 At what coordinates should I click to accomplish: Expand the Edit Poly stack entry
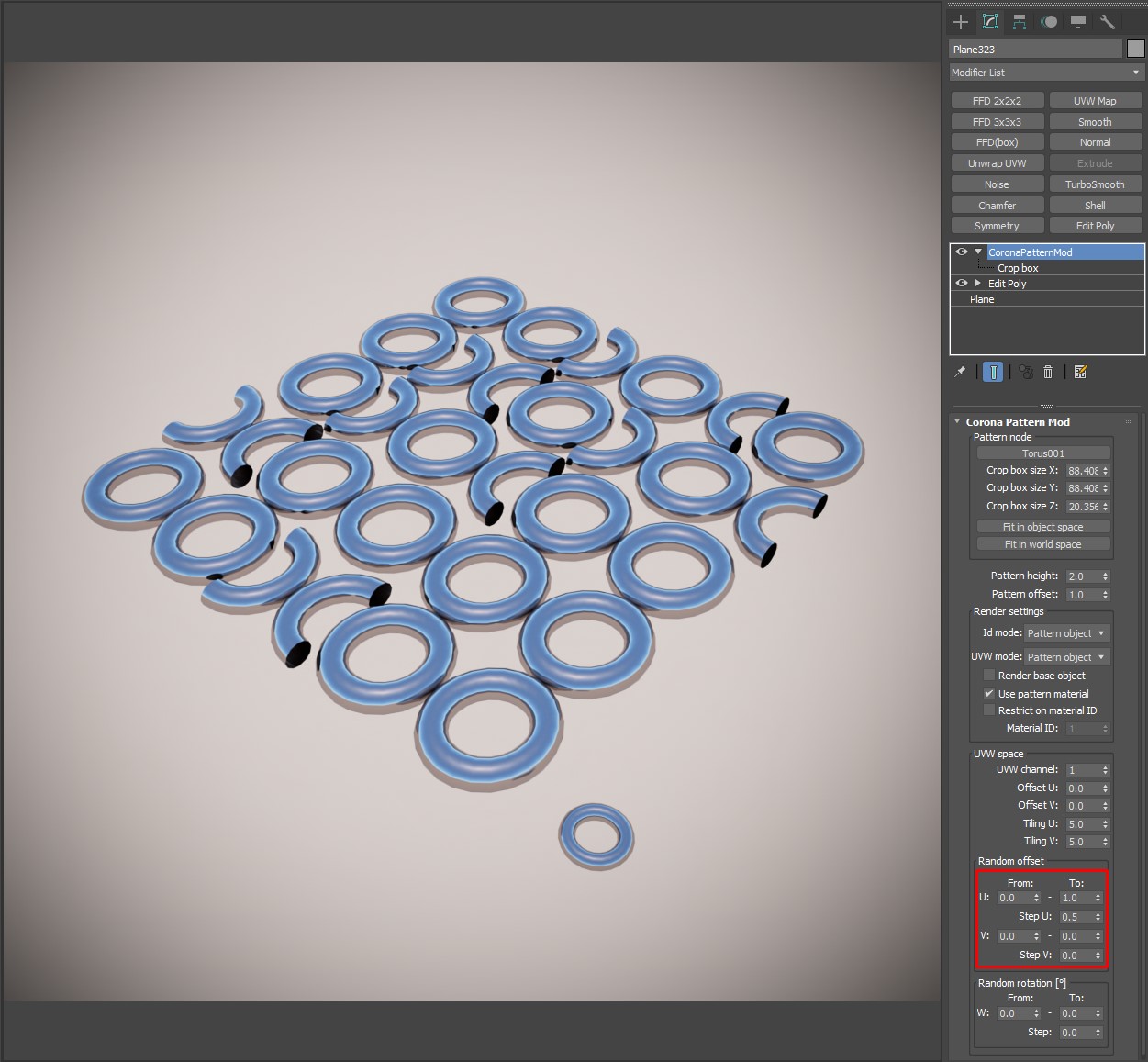coord(978,284)
